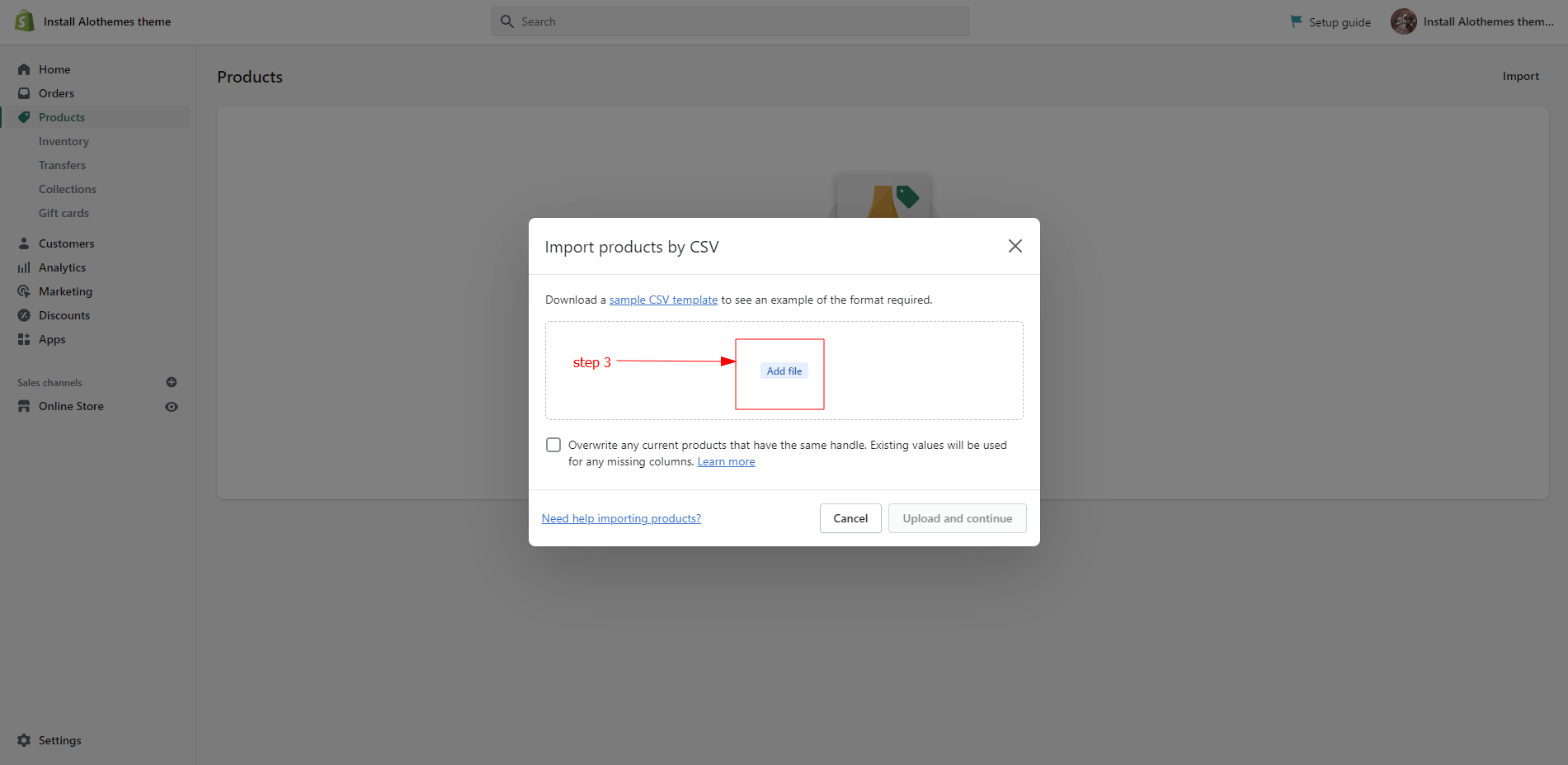Open Collections submenu item

68,189
